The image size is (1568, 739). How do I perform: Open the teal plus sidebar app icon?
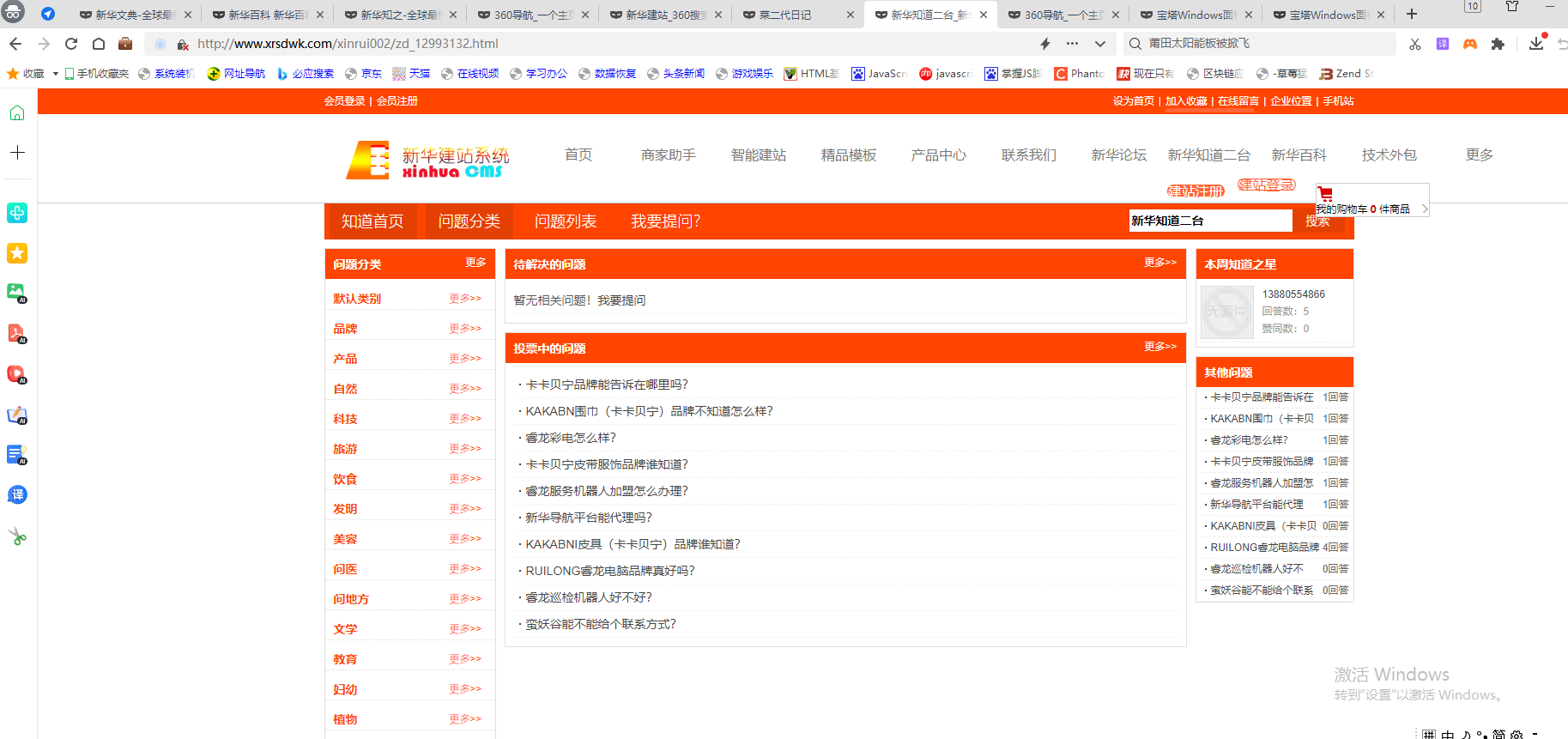click(x=17, y=213)
